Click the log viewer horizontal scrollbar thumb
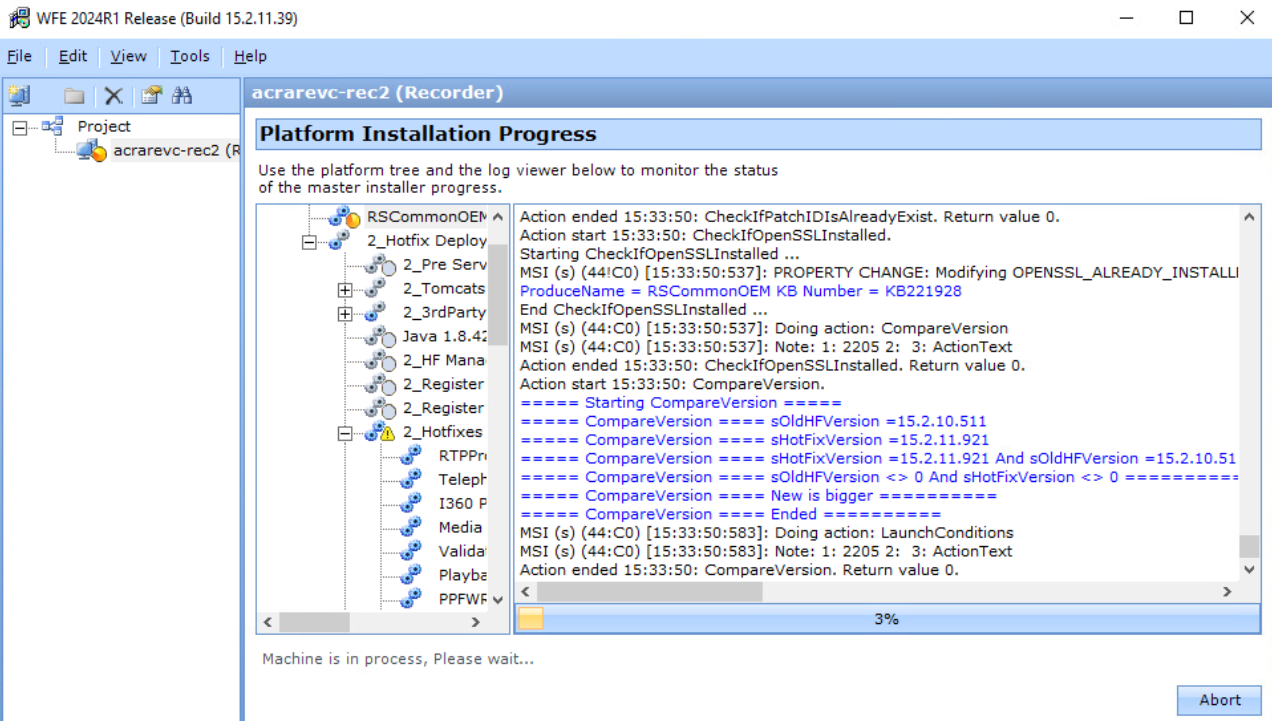The height and width of the screenshot is (721, 1272). [x=649, y=592]
